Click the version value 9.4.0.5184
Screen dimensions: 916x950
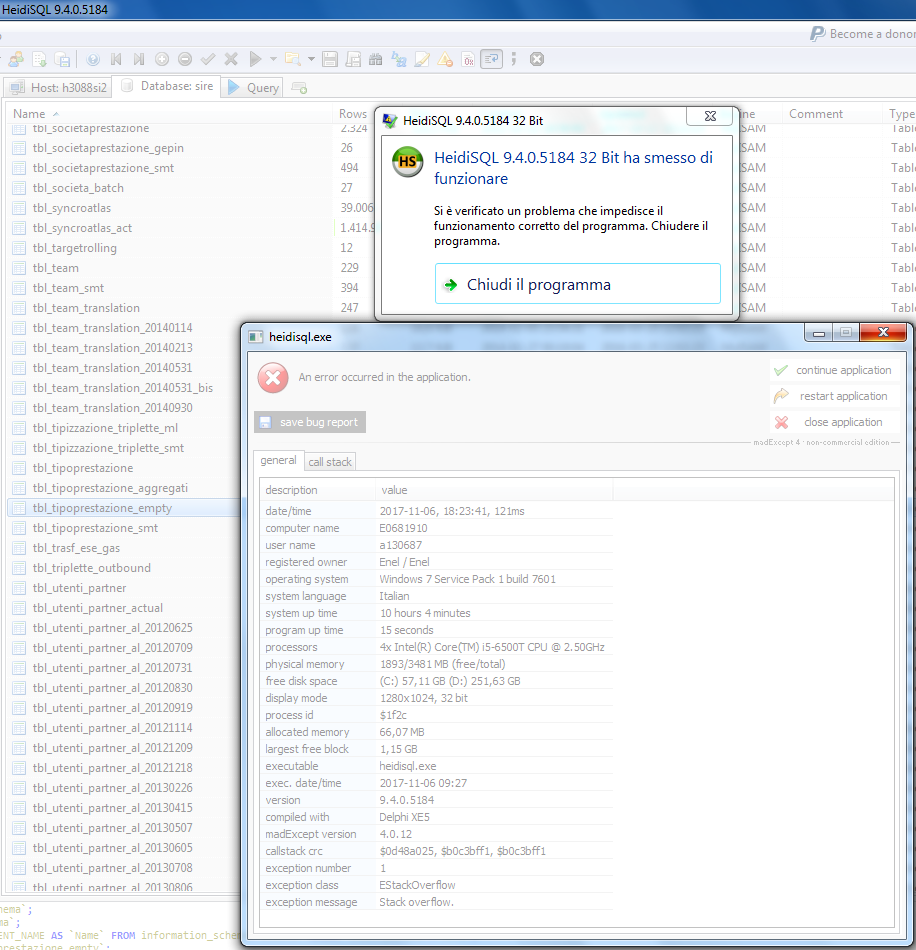[407, 800]
